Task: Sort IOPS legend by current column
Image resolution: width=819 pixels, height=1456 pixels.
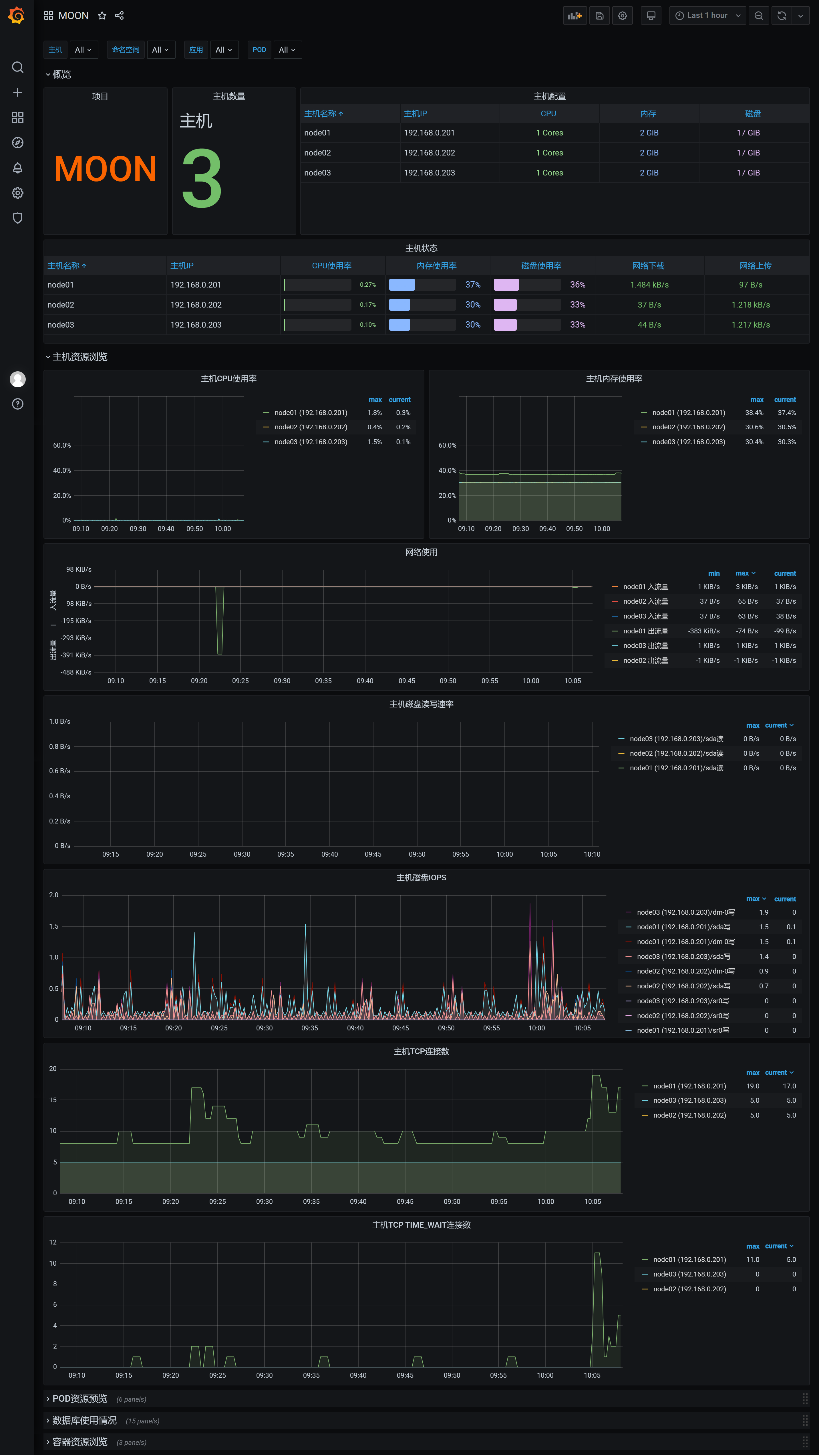Action: point(784,899)
